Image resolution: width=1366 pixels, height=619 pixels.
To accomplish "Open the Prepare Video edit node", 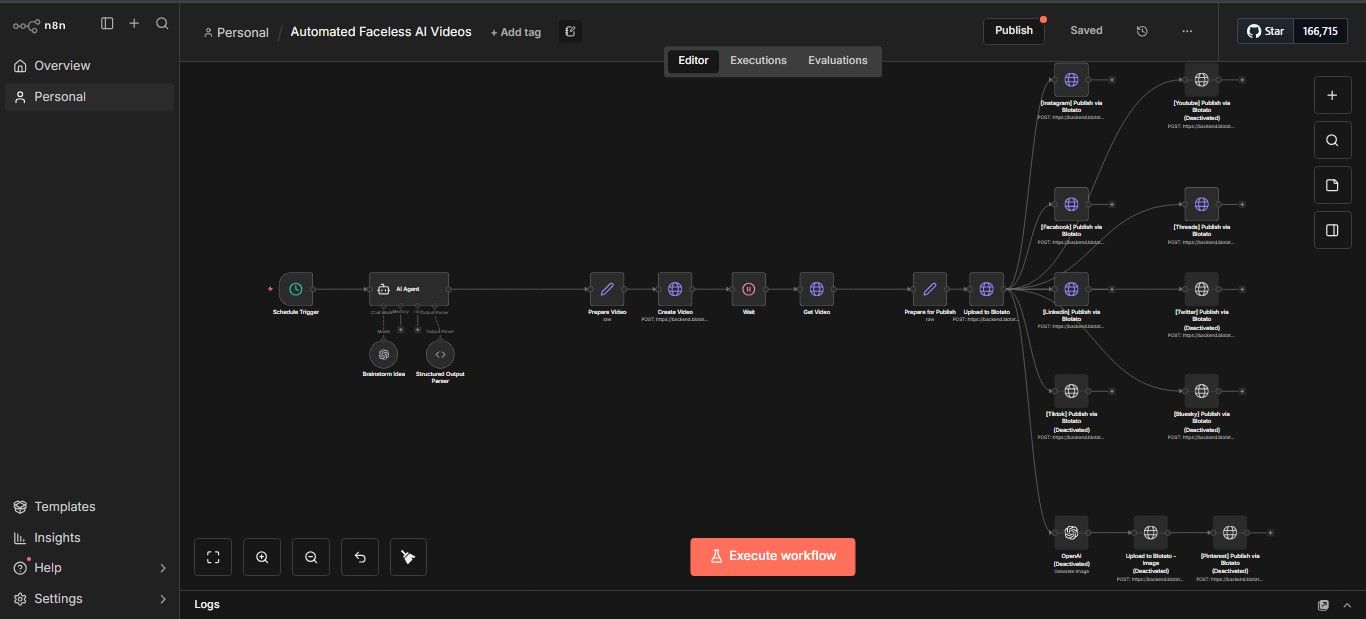I will tap(607, 289).
